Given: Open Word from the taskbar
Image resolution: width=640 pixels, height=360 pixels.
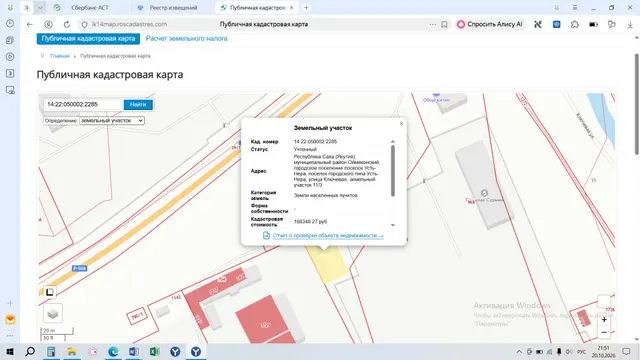Looking at the screenshot, I should 134,351.
